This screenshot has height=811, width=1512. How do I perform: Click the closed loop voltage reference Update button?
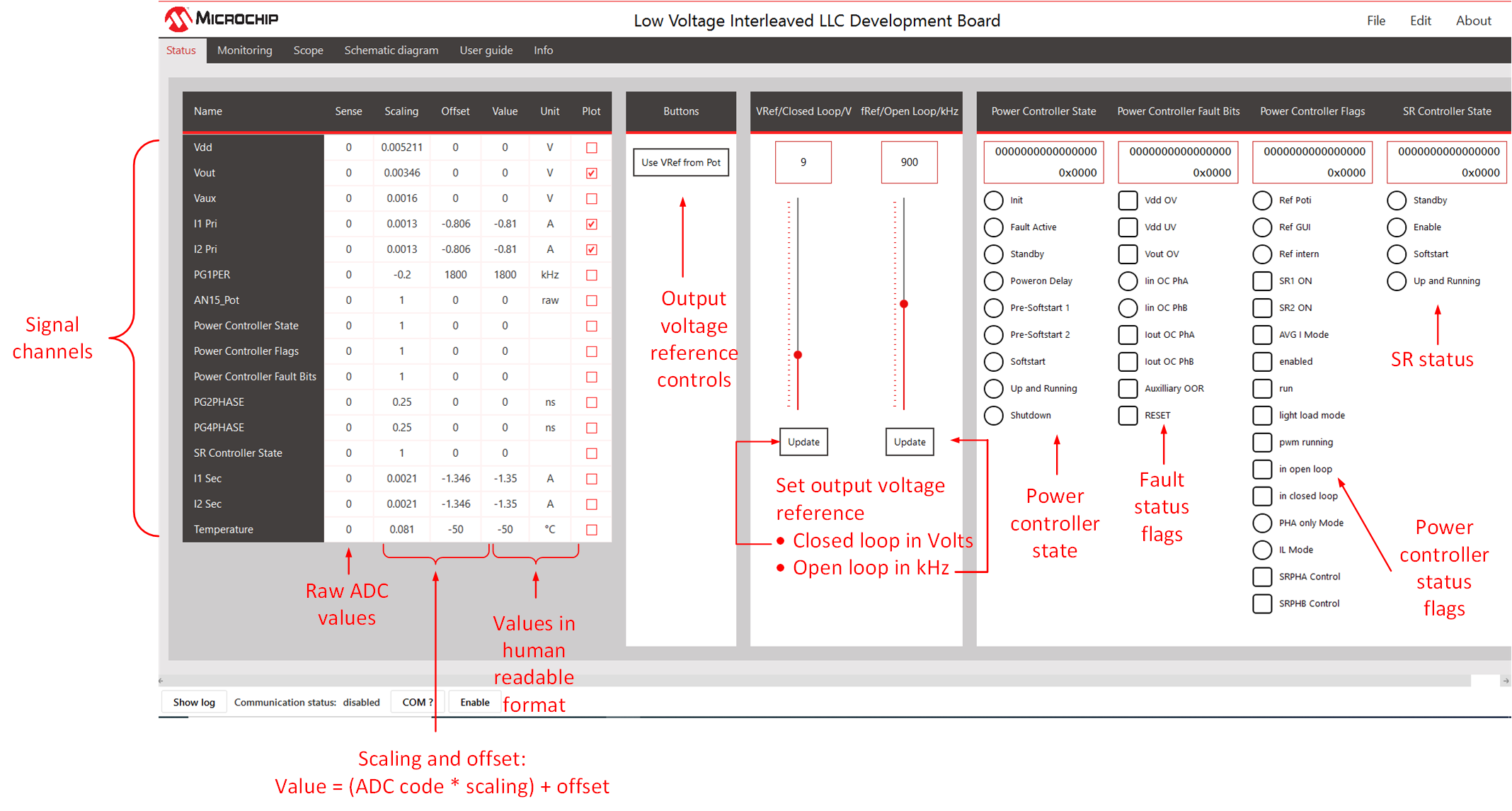[x=805, y=440]
